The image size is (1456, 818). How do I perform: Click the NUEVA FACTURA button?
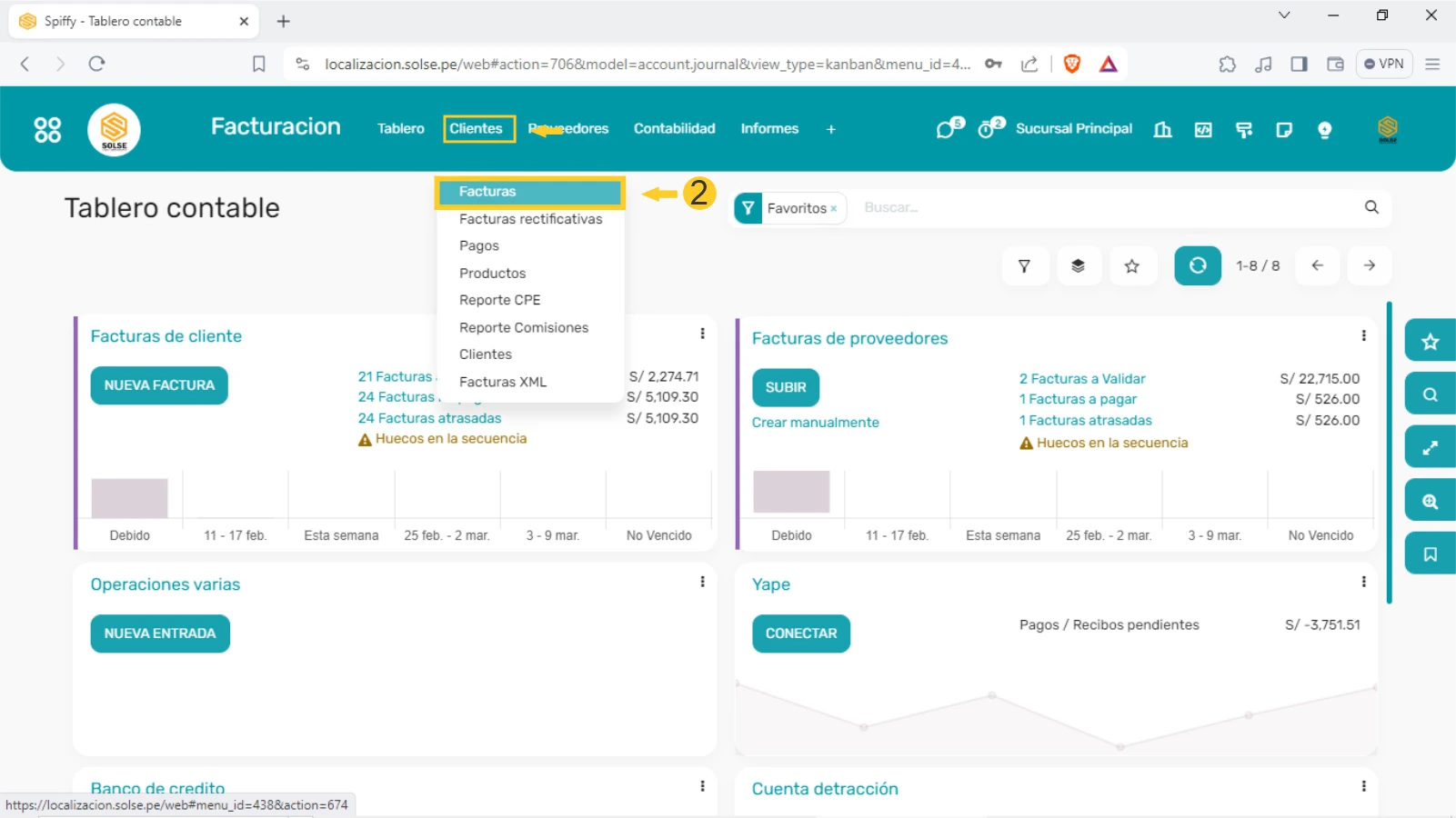159,385
